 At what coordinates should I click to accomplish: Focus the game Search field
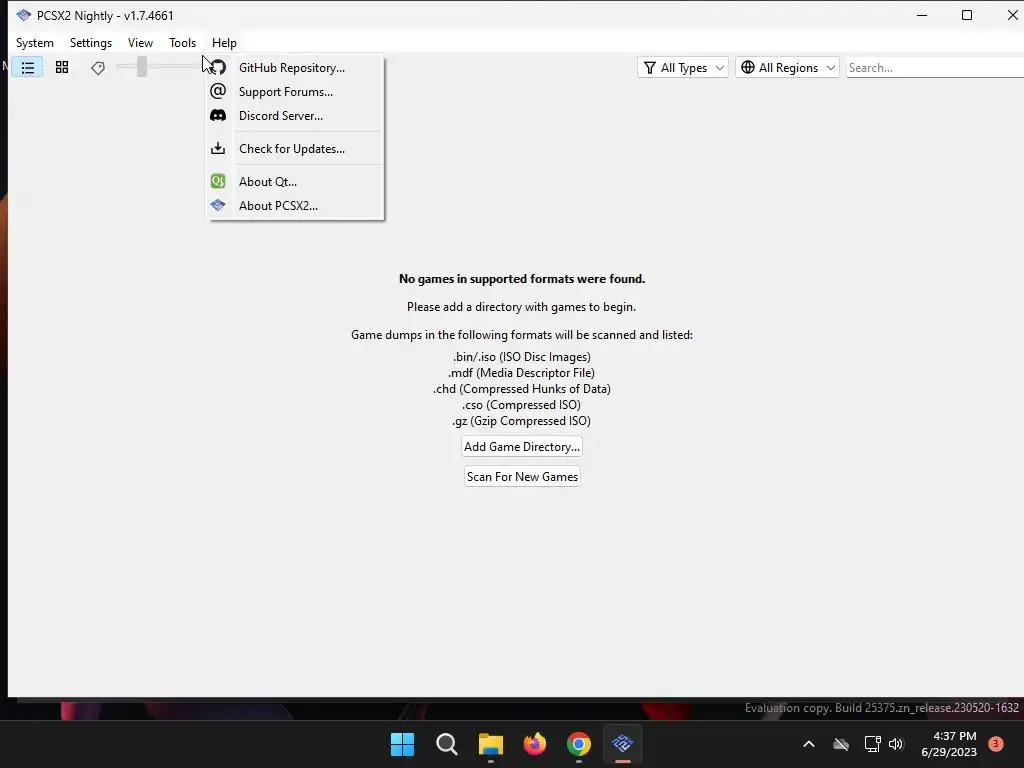click(935, 68)
